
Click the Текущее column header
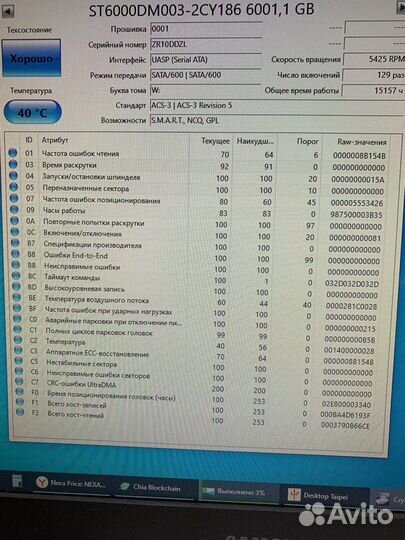215,141
